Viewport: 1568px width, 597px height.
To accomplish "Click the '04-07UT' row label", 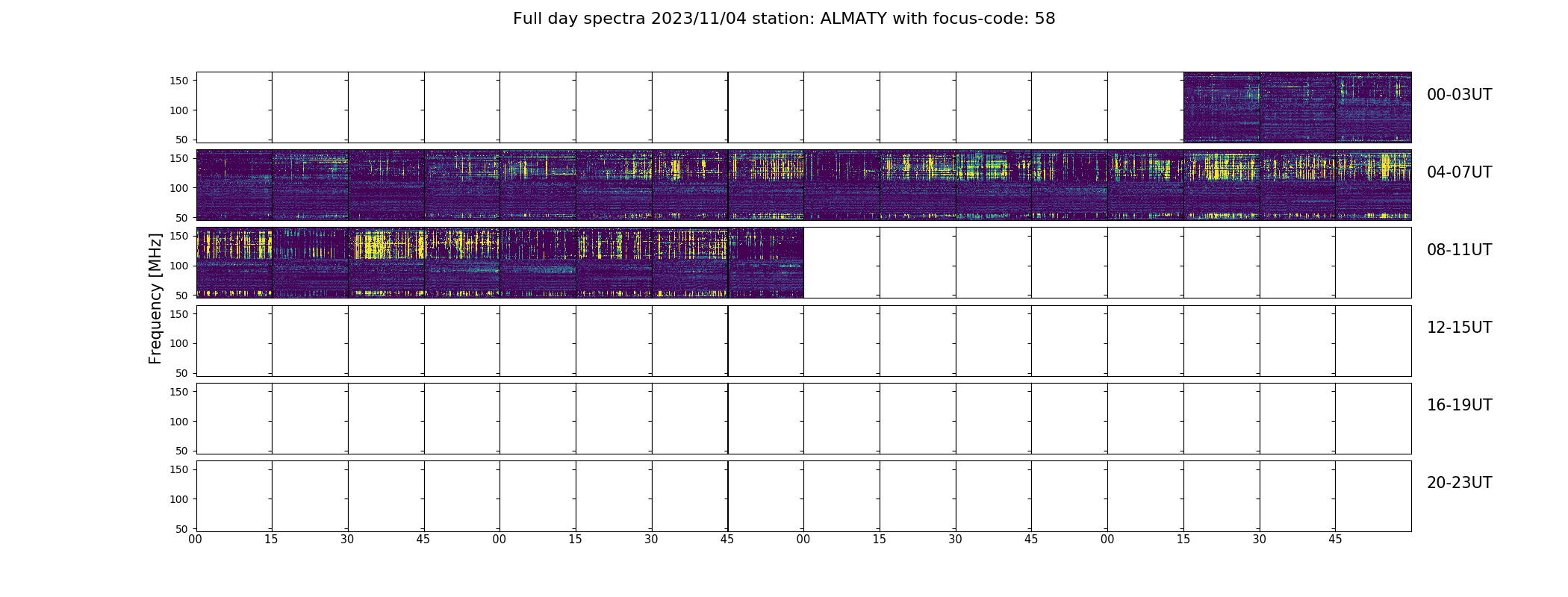I will [x=1459, y=172].
